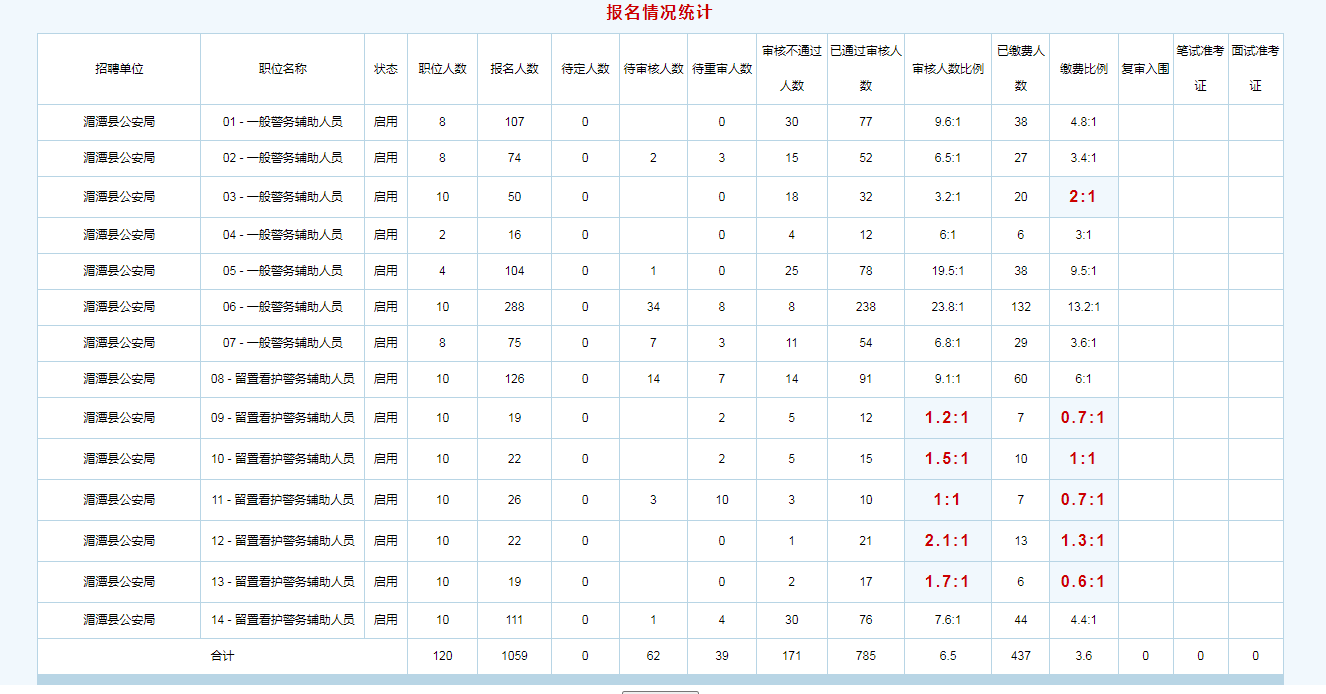The height and width of the screenshot is (694, 1326).
Task: Select total fee ratio value 3.6
Action: pyautogui.click(x=1083, y=656)
